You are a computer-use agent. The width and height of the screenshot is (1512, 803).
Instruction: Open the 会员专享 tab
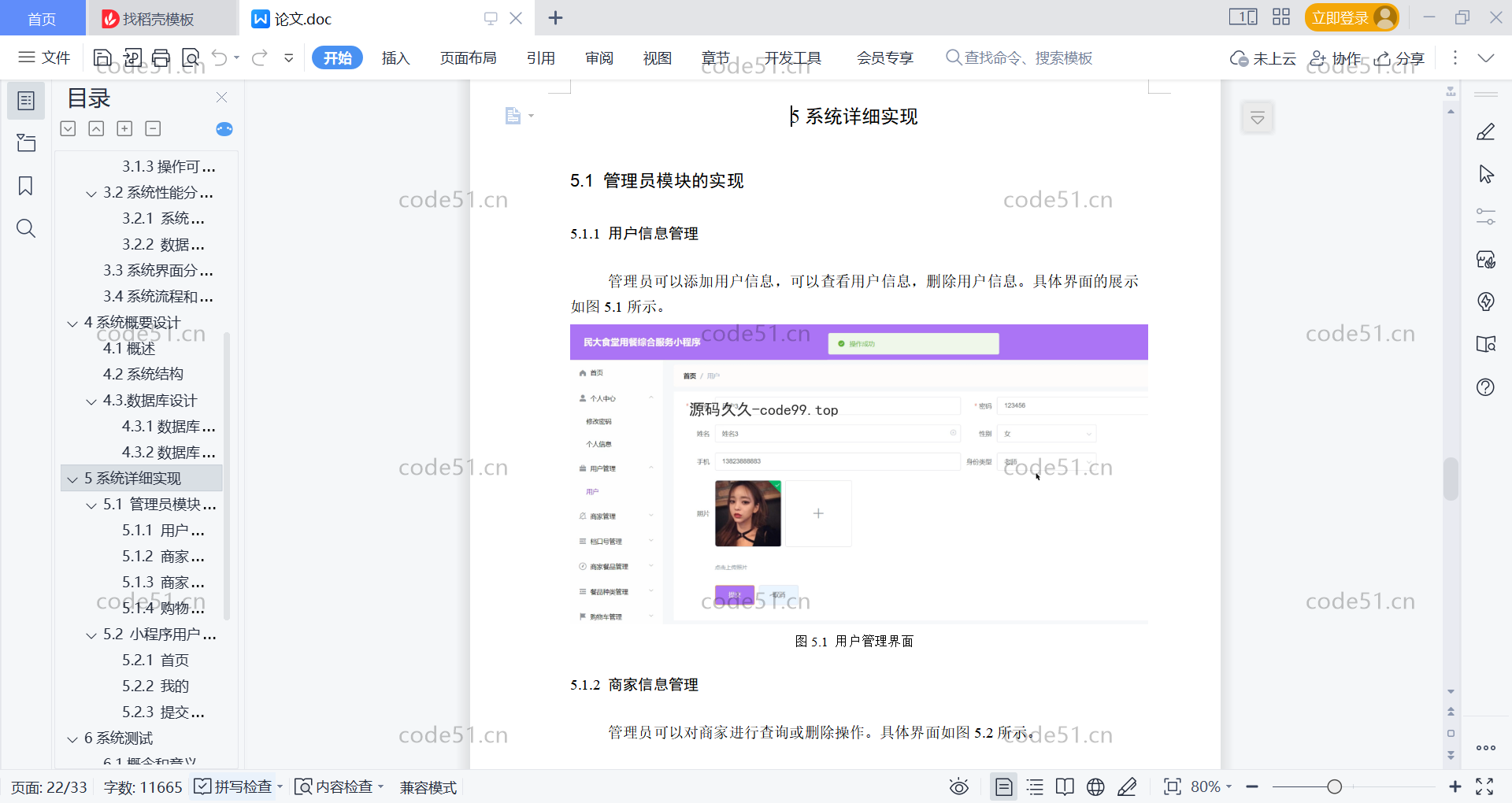coord(884,57)
